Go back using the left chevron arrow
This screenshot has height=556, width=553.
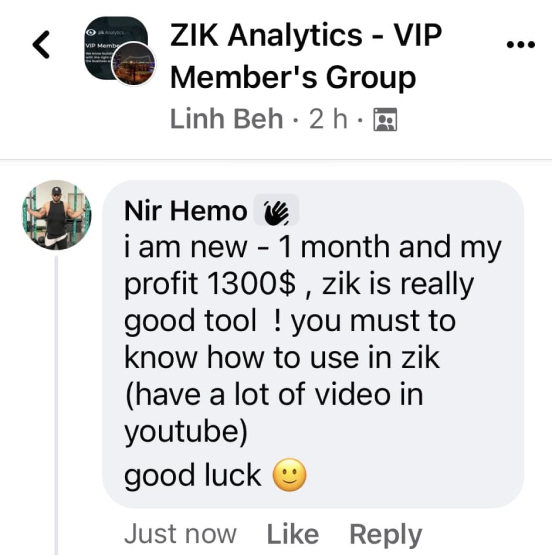point(41,45)
